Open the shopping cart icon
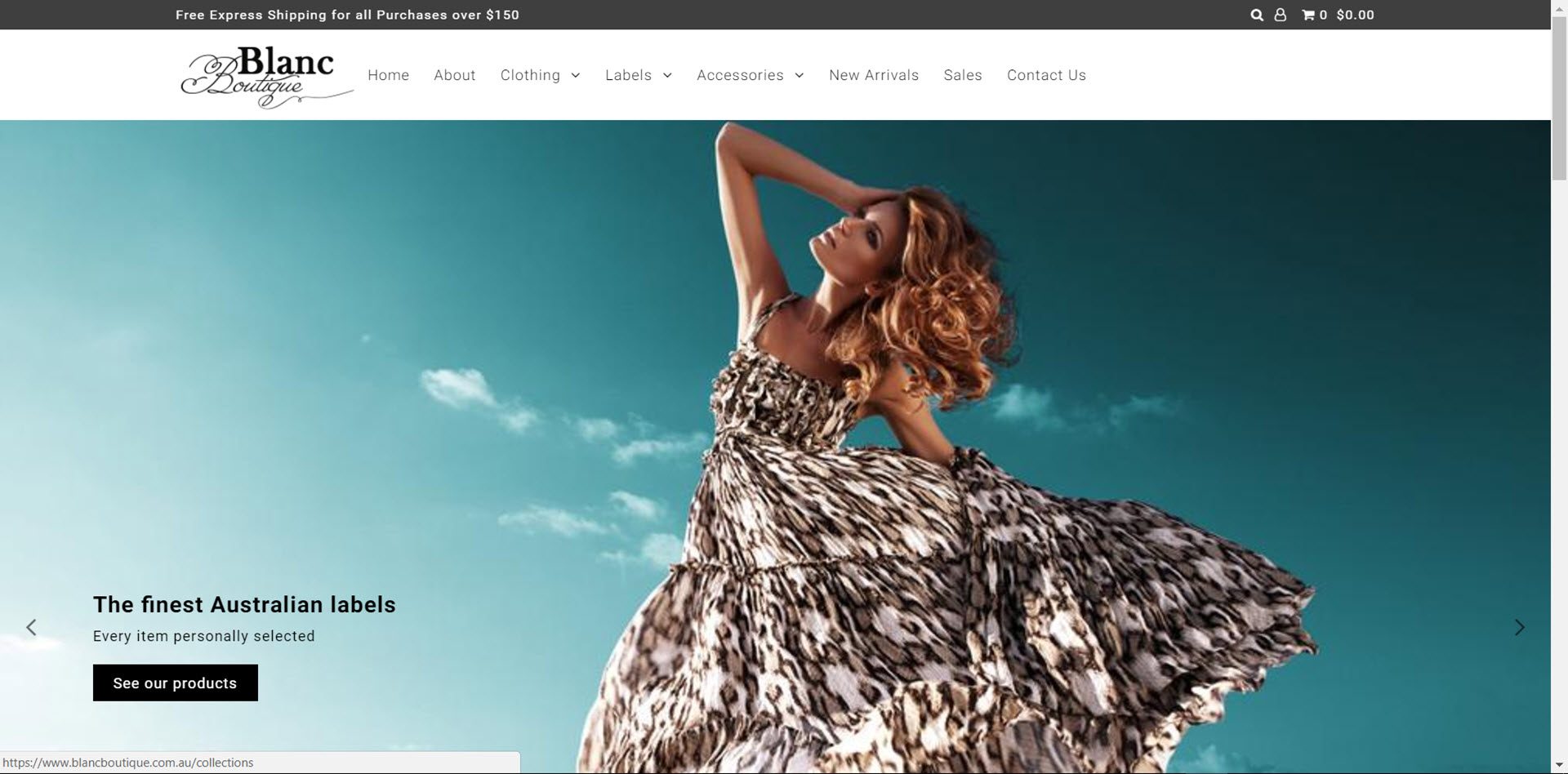The height and width of the screenshot is (774, 1568). [x=1308, y=15]
